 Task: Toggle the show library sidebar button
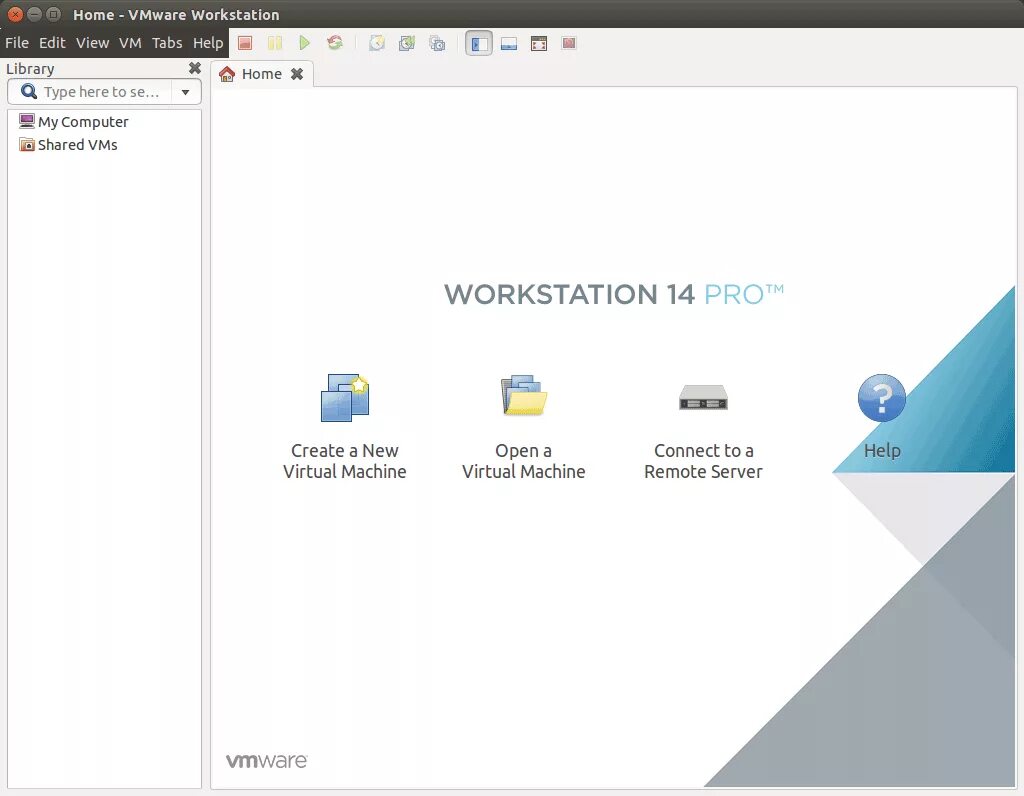[x=479, y=43]
